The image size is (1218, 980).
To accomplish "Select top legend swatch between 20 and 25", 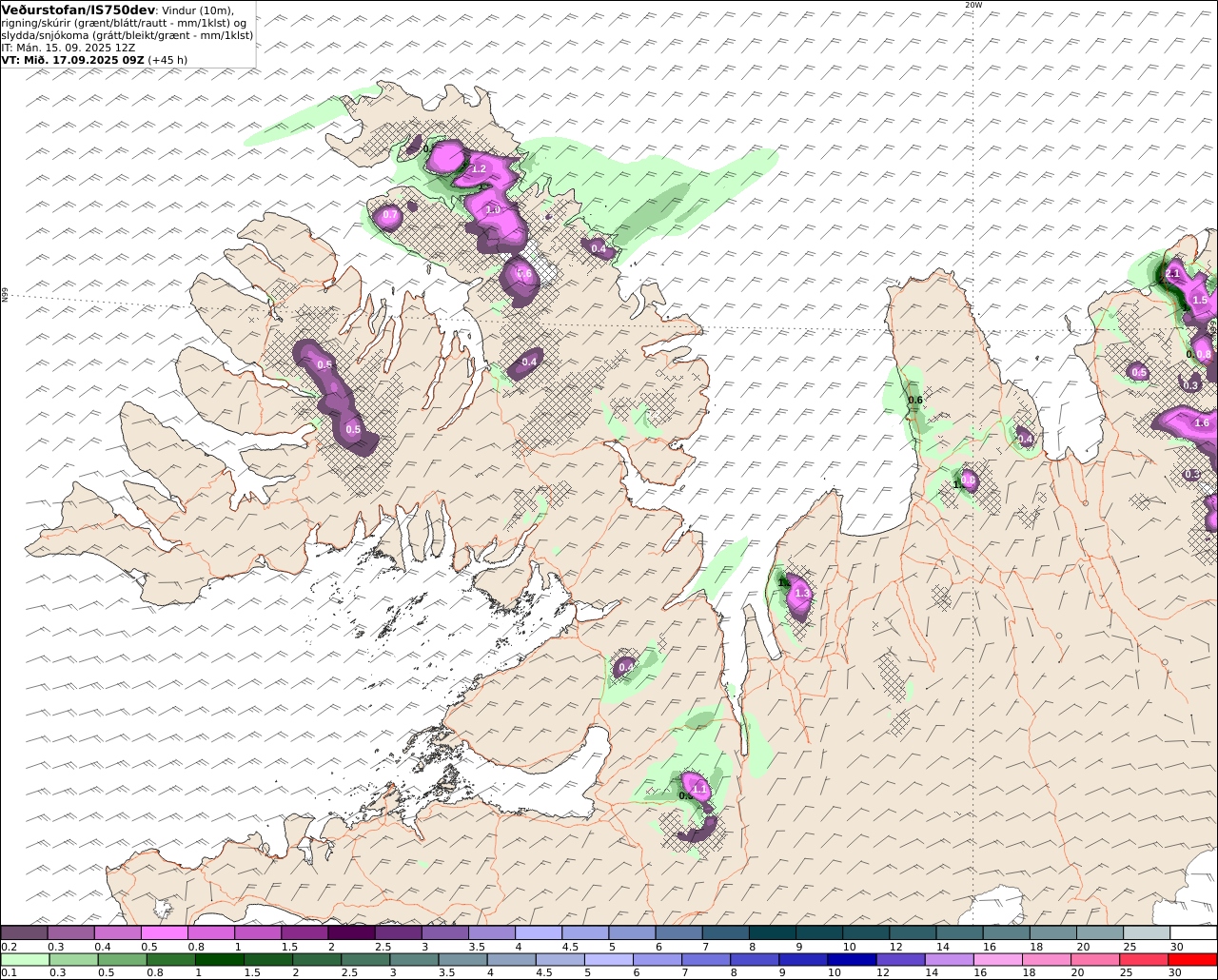I will pos(1100,932).
